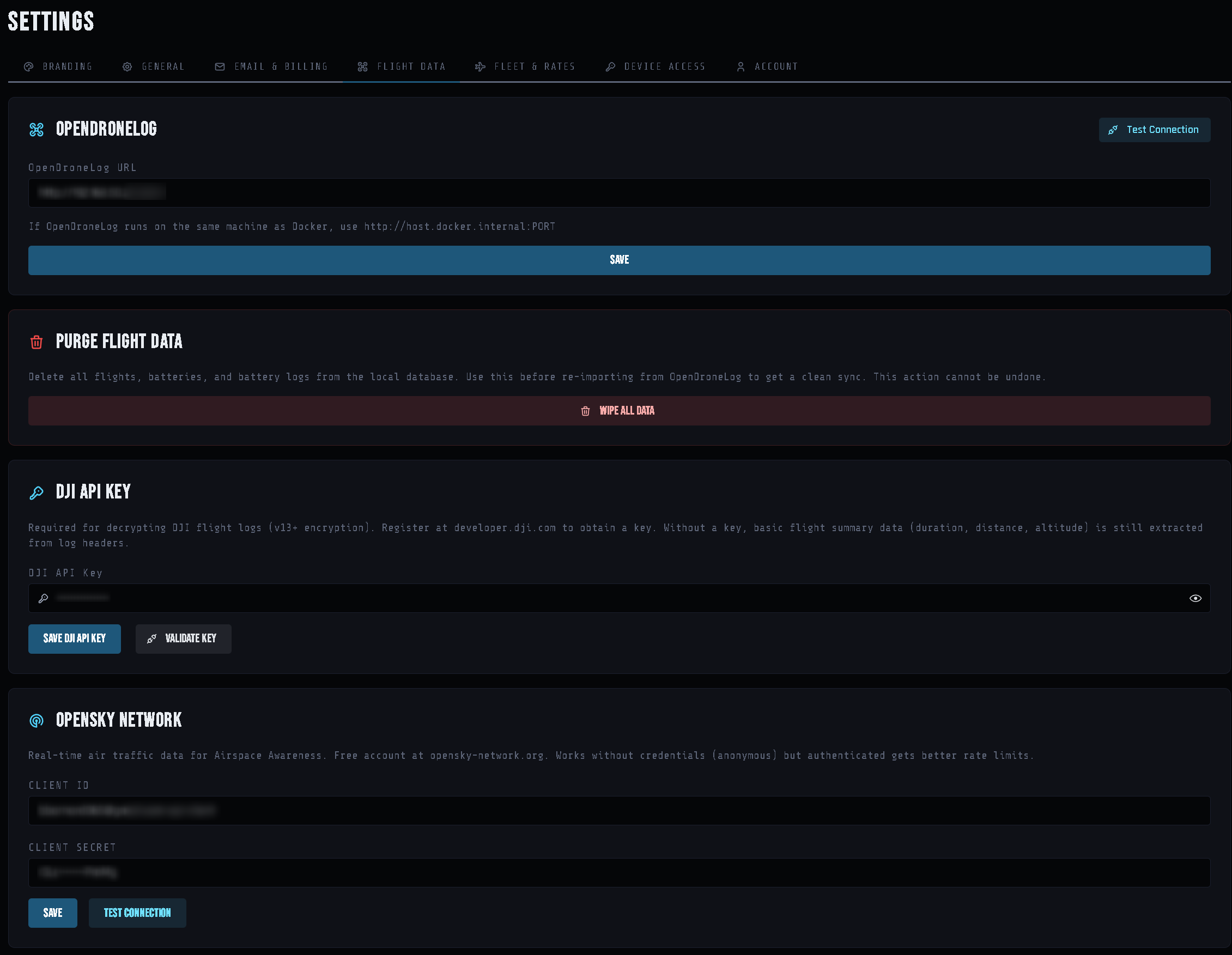Save the OpenDroneLog URL

[x=620, y=260]
